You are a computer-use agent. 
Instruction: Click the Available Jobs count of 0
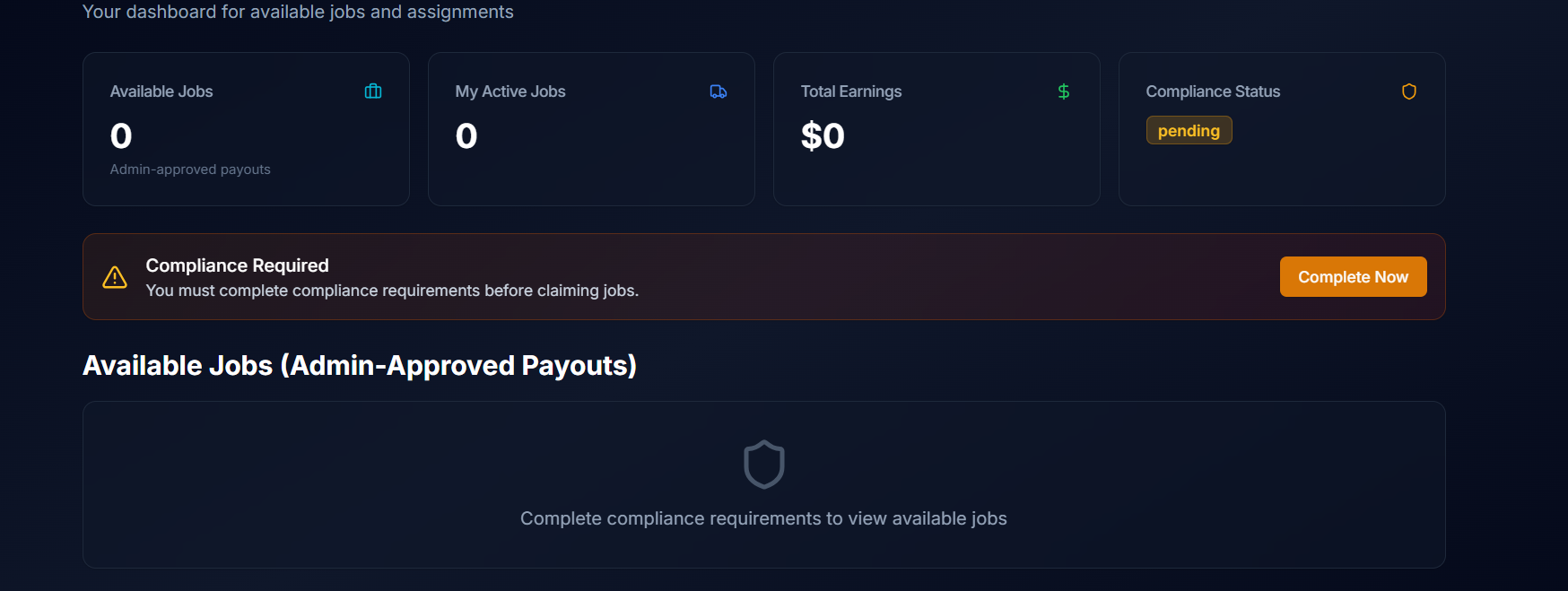click(x=121, y=136)
